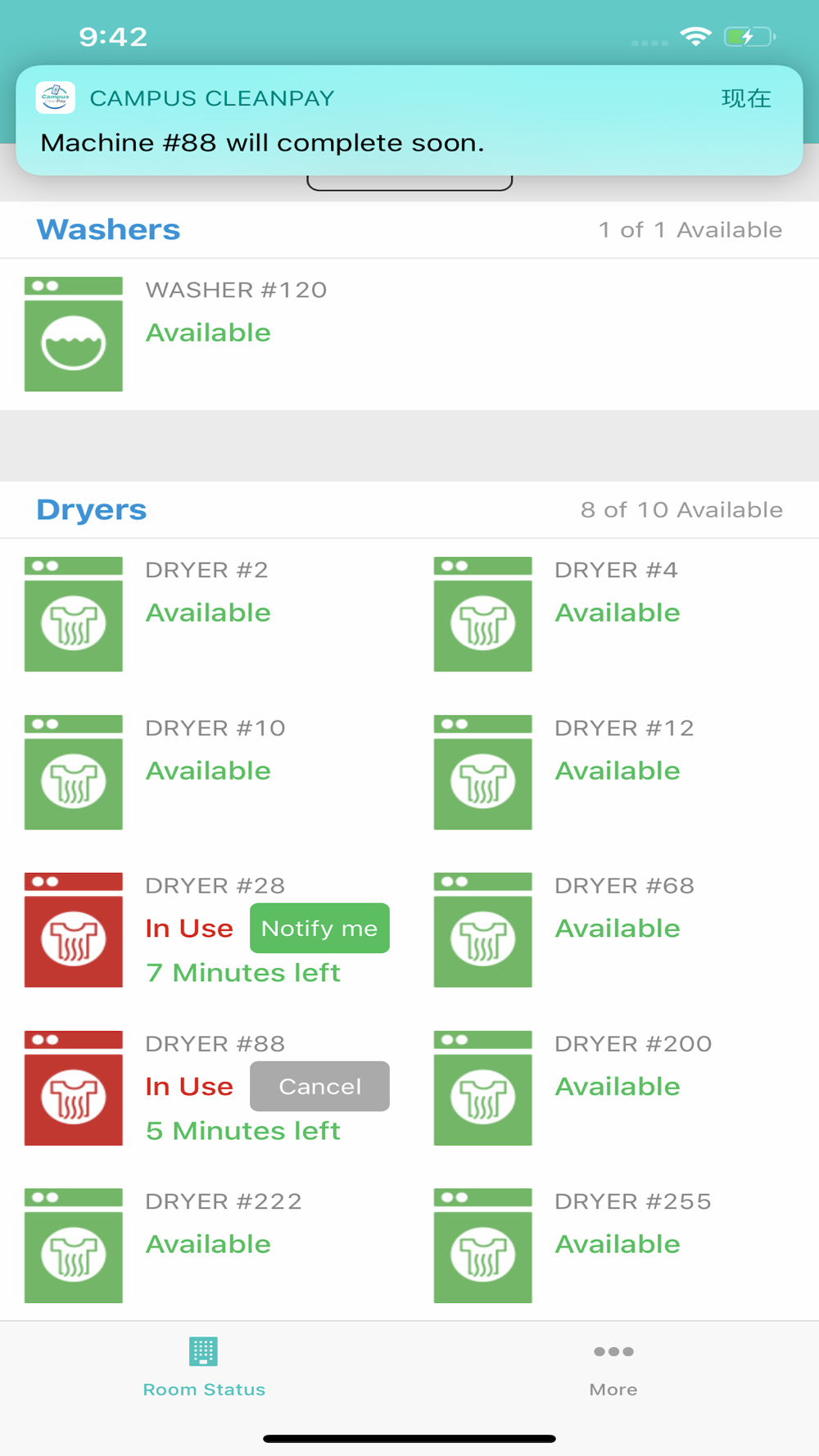
Task: Tap the Available status for Dryer #255
Action: (618, 1244)
